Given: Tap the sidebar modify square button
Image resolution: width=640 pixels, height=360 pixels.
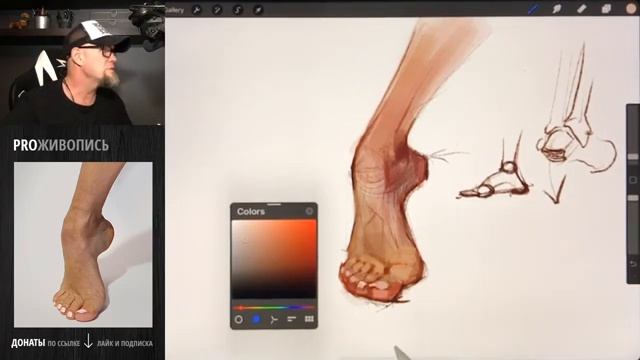Looking at the screenshot, I should [x=633, y=180].
